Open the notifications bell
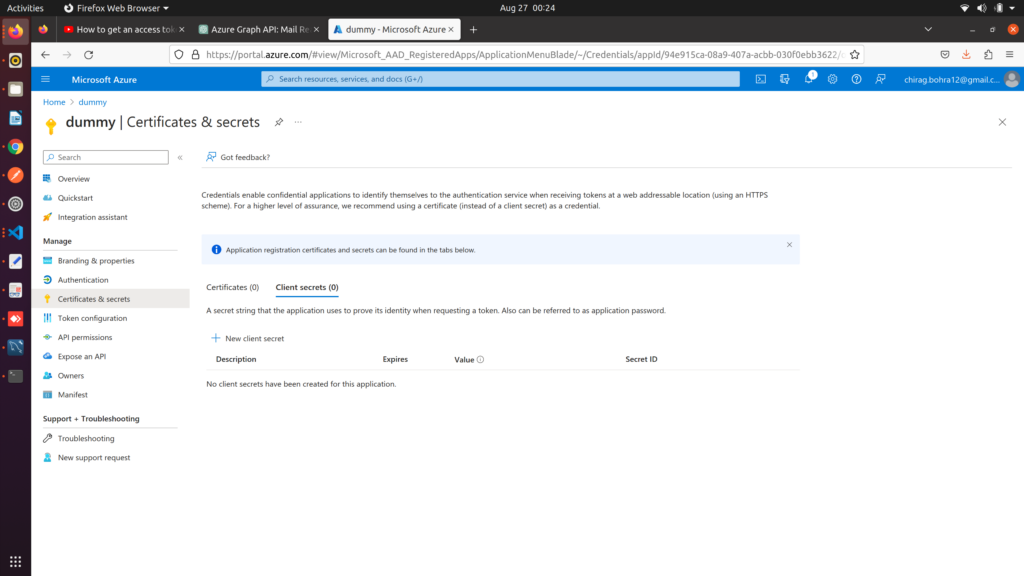Viewport: 1024px width, 576px height. pyautogui.click(x=808, y=79)
